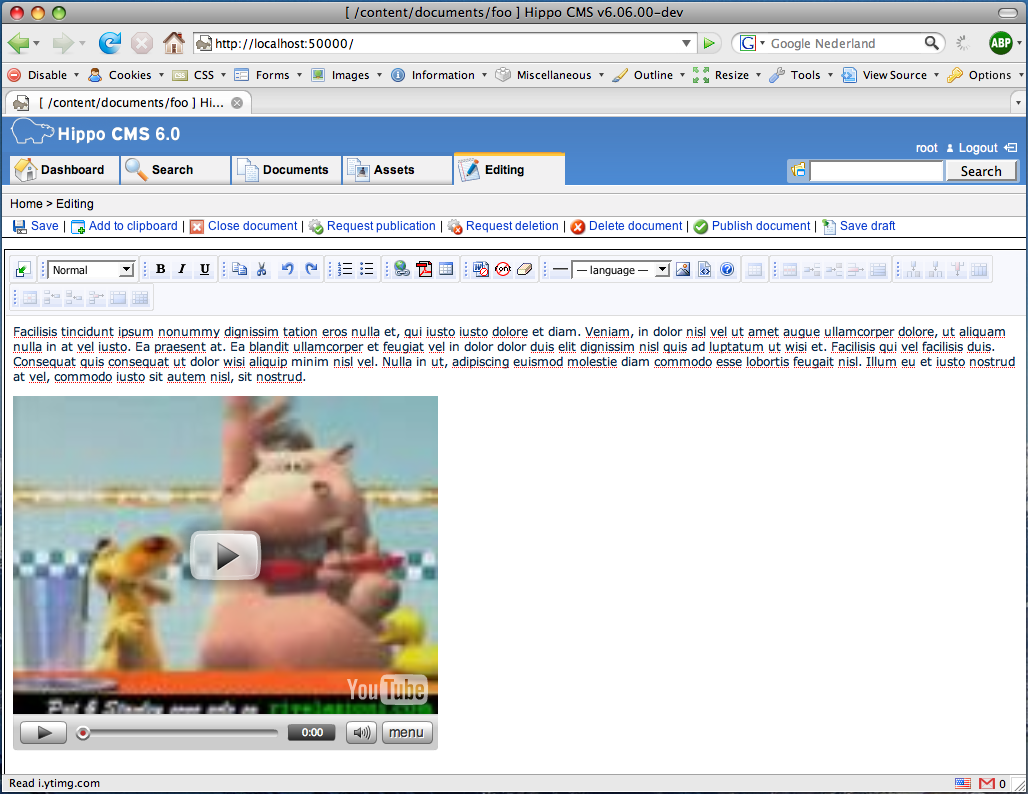Click the eraser remove-format icon
The width and height of the screenshot is (1028, 794).
[525, 269]
